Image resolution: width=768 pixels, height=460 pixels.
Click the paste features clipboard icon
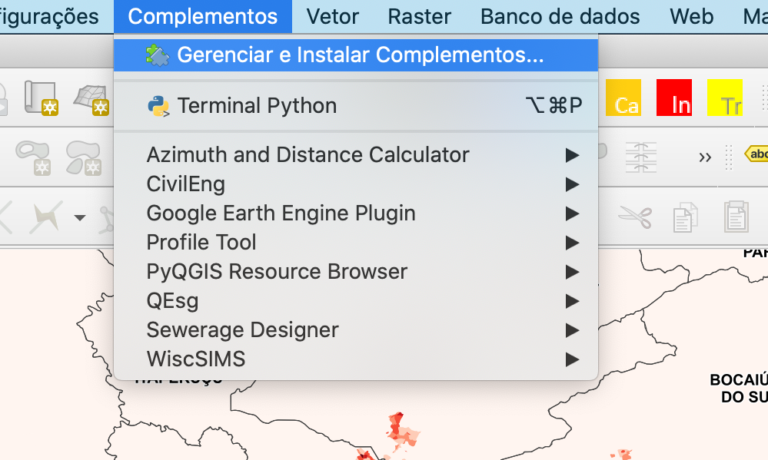[x=736, y=215]
